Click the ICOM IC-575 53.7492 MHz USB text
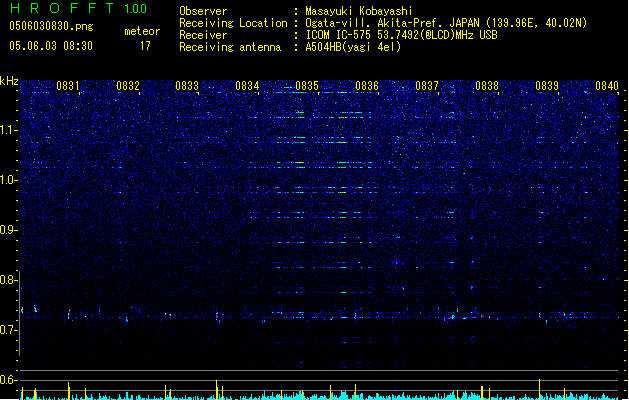629x400 pixels. click(x=401, y=35)
